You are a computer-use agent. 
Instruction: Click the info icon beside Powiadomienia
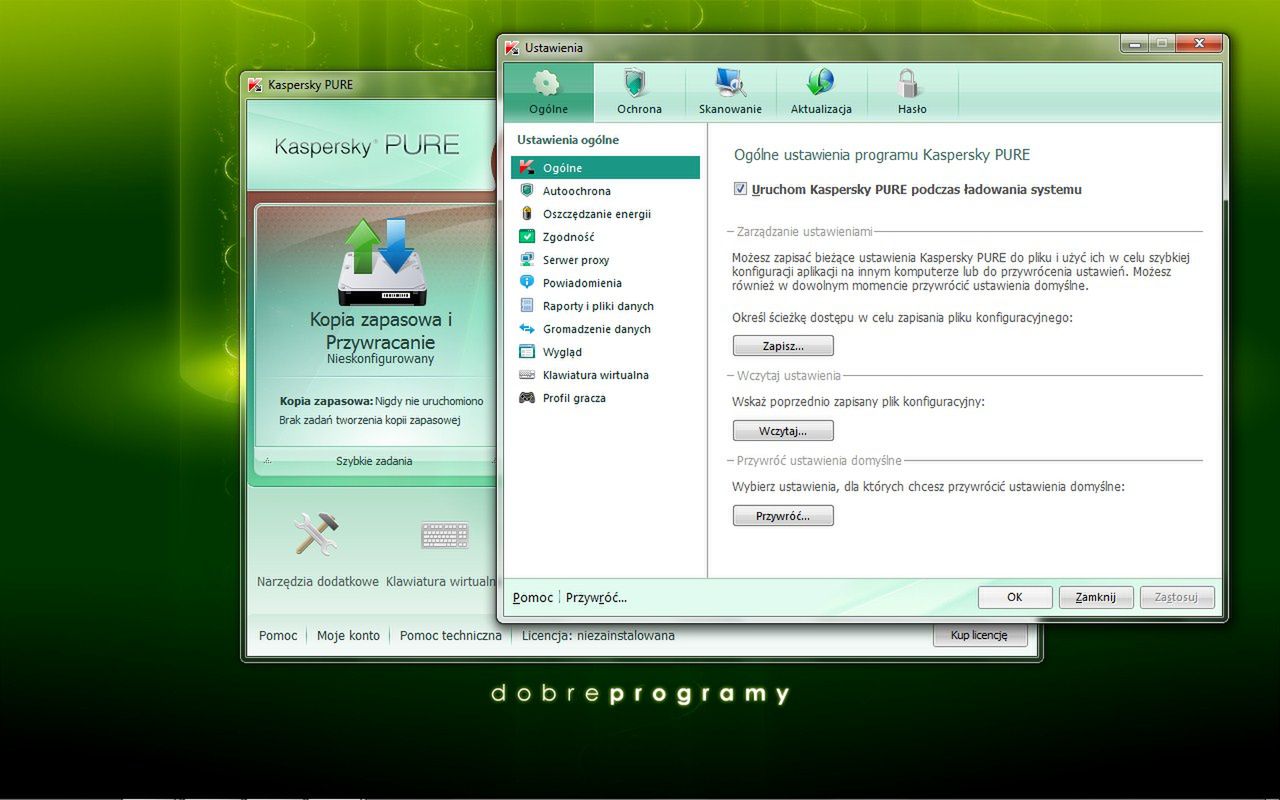point(527,283)
